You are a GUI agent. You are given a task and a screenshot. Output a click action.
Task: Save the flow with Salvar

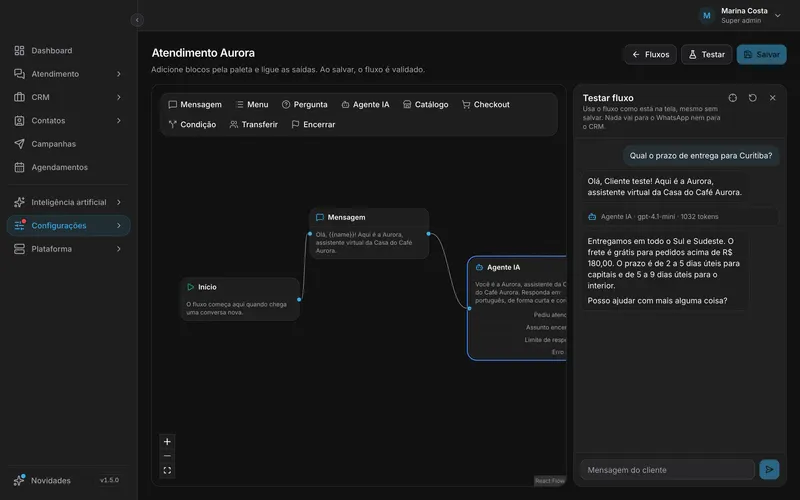761,55
